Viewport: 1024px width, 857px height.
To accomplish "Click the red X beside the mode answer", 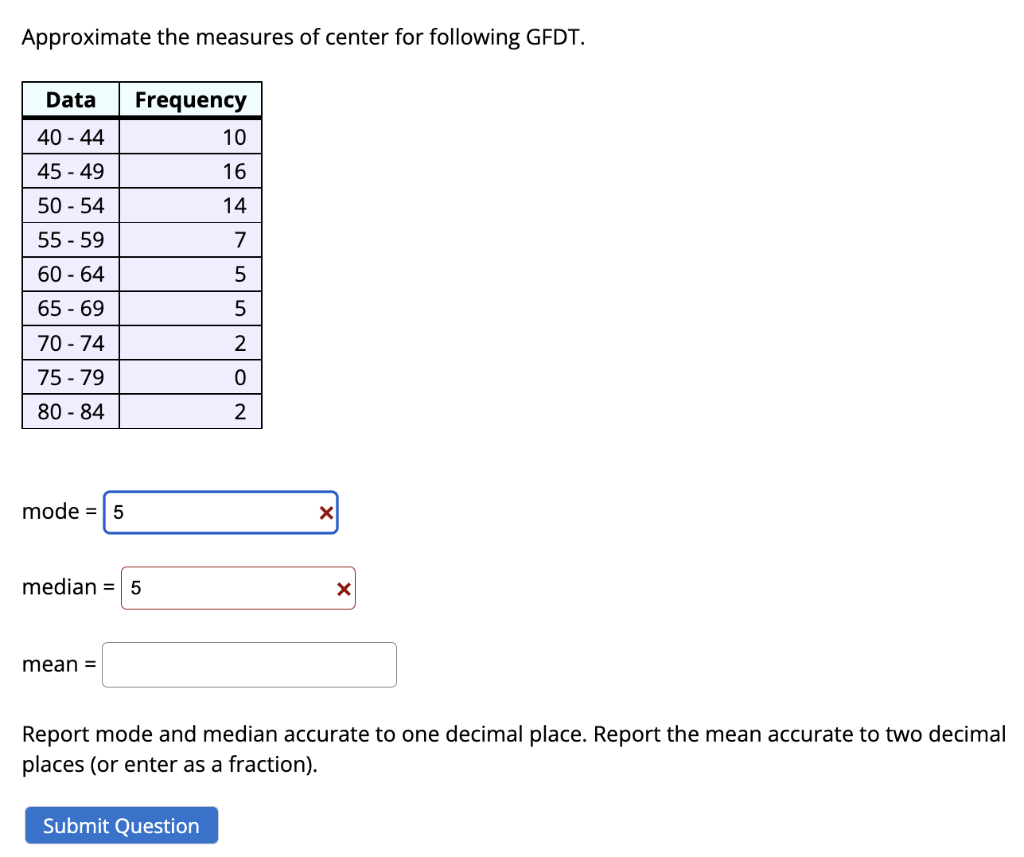I will coord(325,512).
